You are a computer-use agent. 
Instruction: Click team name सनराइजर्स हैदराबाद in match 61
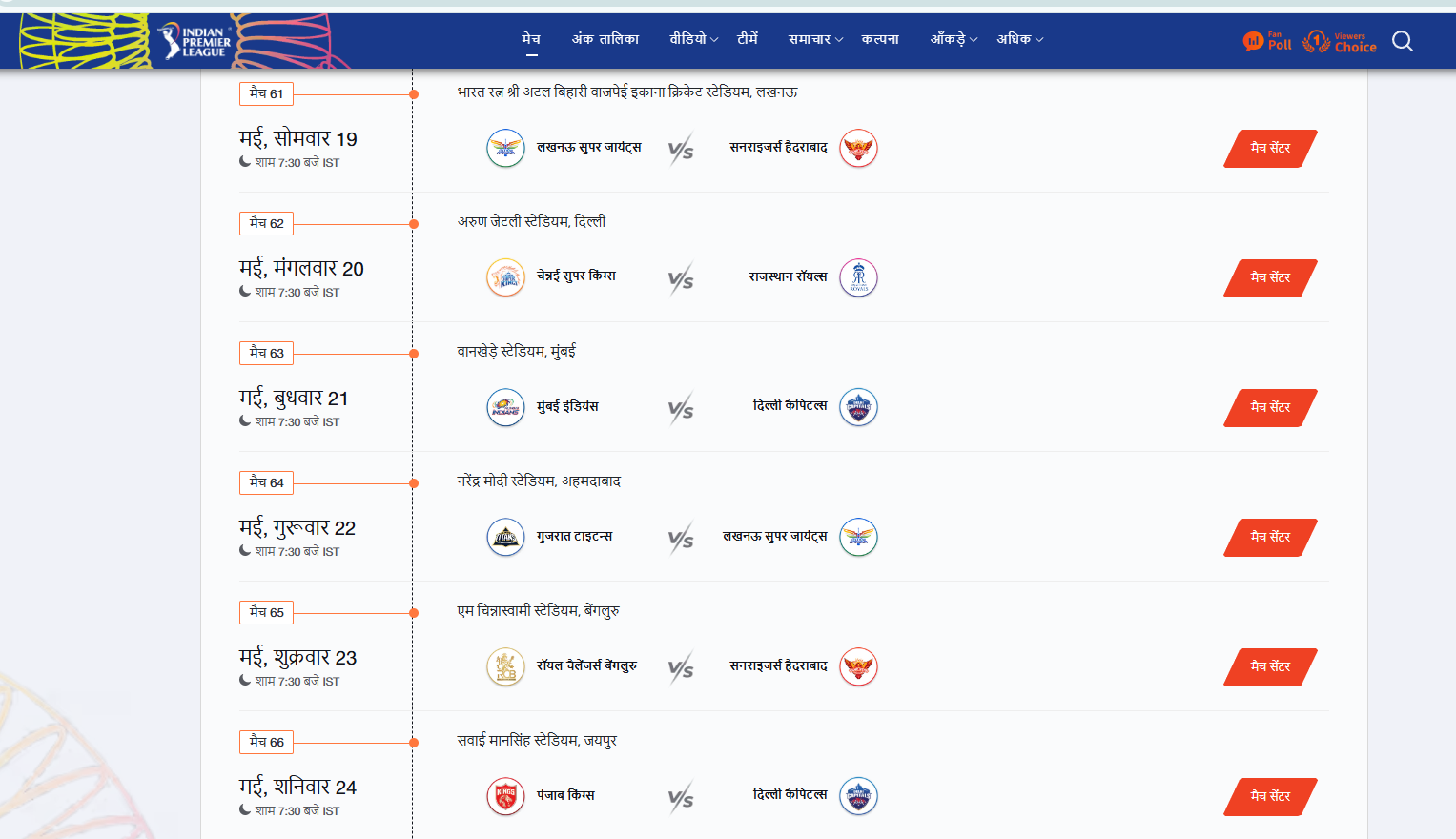pos(778,147)
